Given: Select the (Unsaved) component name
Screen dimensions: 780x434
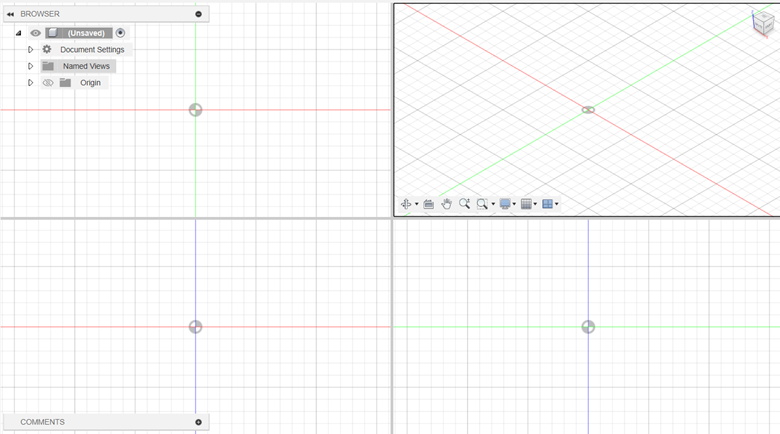Looking at the screenshot, I should [87, 33].
